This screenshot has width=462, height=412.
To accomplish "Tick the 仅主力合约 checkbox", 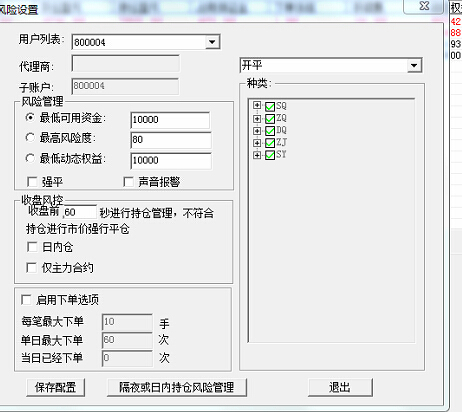I will 32,267.
